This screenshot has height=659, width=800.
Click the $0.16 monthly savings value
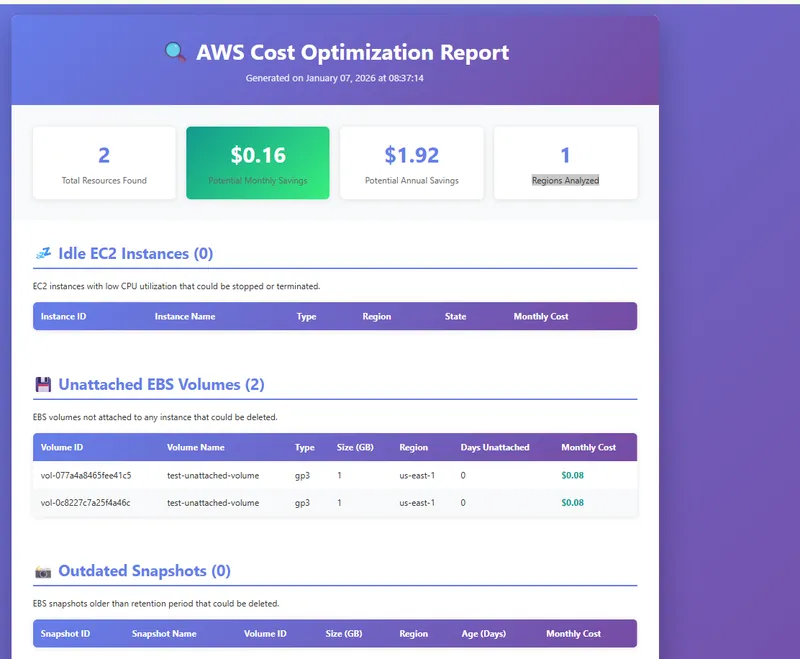coord(258,155)
